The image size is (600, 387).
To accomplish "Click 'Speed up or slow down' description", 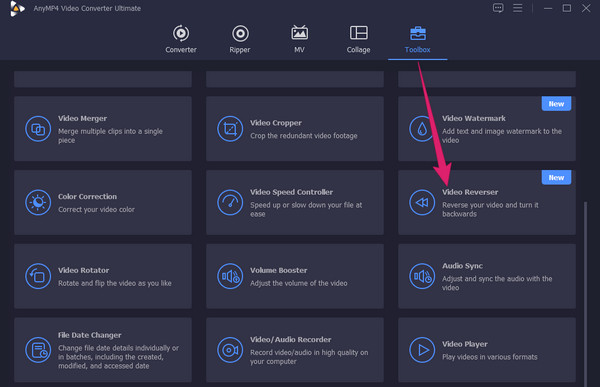I will 306,209.
